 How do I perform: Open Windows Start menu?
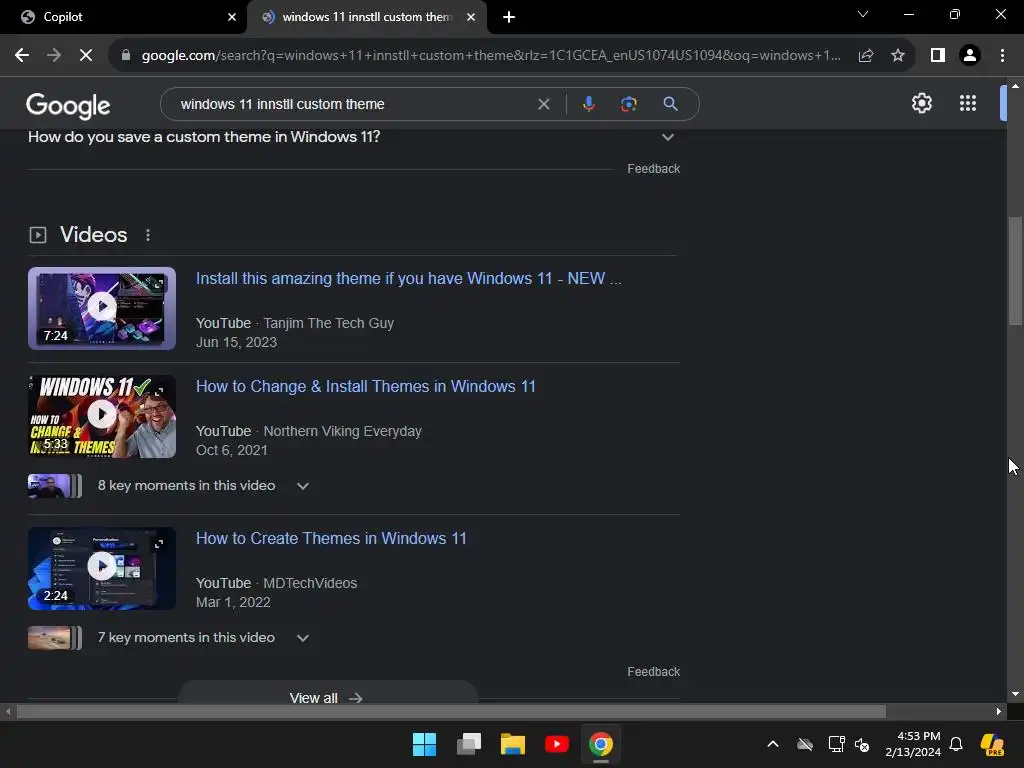(424, 744)
